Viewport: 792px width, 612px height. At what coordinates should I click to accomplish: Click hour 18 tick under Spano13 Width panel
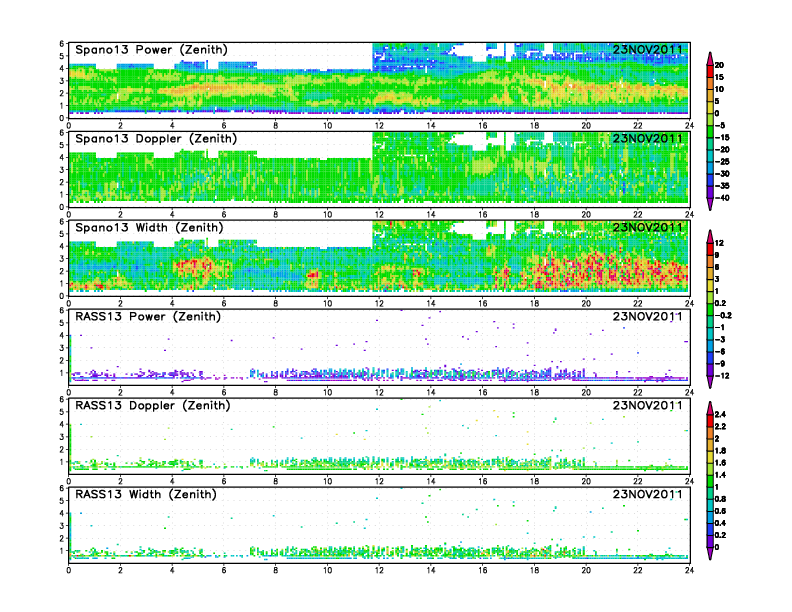tap(534, 303)
